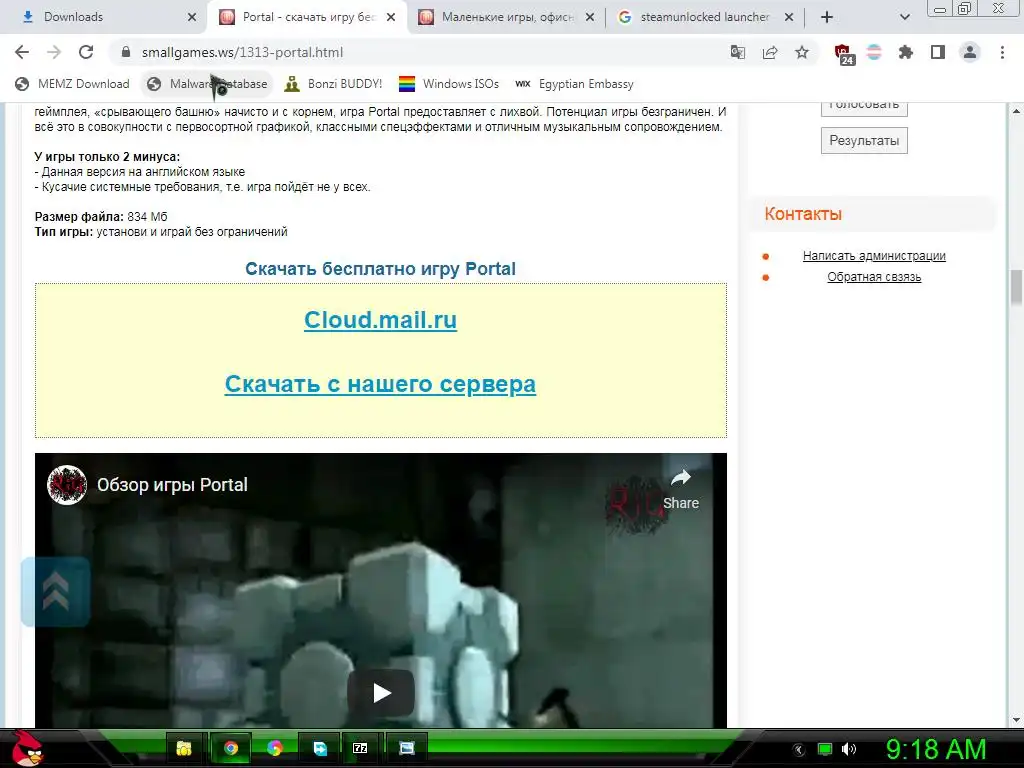Screen dimensions: 1024x768
Task: Play the Обзор игры Portal video
Action: coord(381,693)
